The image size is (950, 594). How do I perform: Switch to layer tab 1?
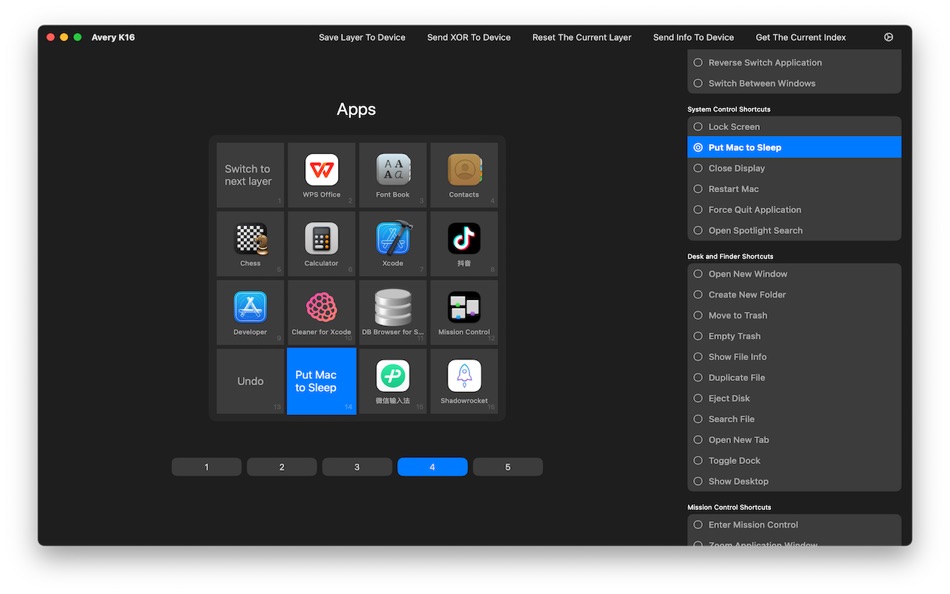point(207,467)
